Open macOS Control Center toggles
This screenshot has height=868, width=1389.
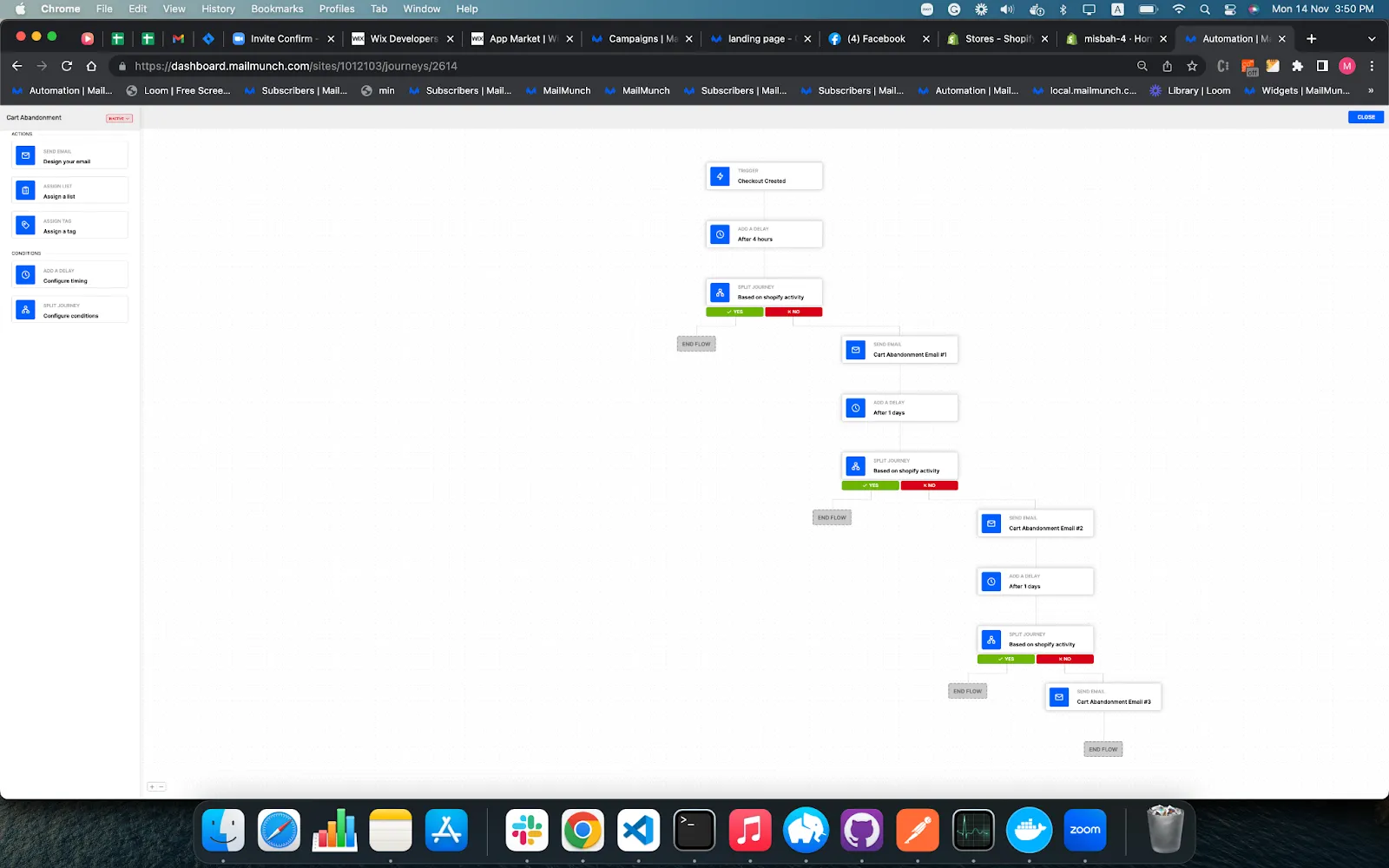(x=1230, y=9)
